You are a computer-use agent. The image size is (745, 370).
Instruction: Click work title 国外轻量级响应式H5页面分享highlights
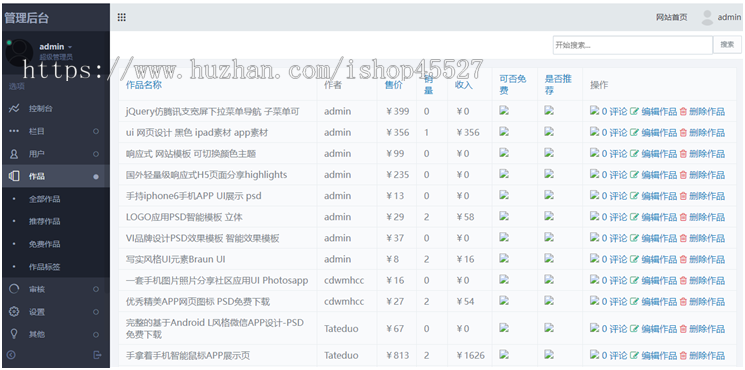pos(206,175)
